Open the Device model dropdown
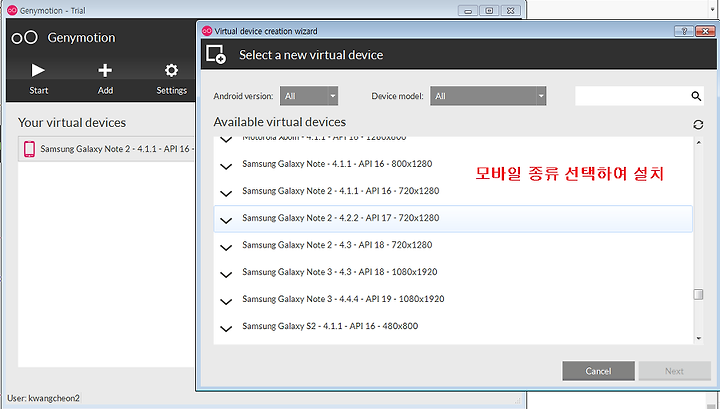Image resolution: width=720 pixels, height=409 pixels. pyautogui.click(x=488, y=96)
